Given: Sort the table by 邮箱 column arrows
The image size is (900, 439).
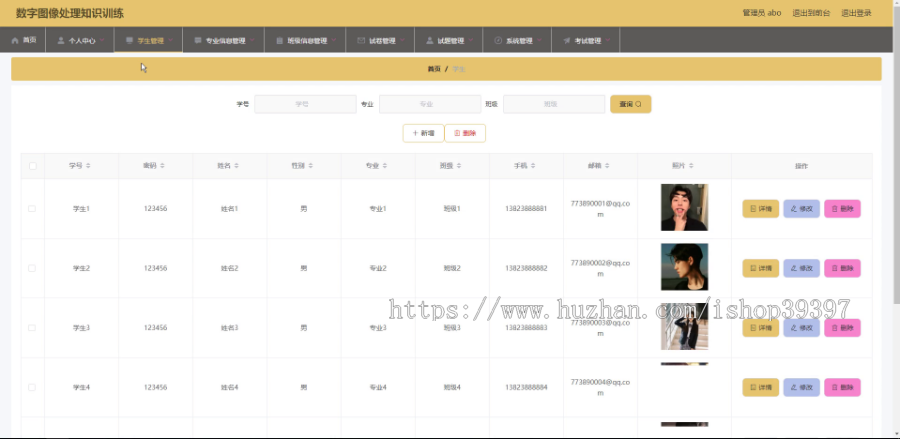Looking at the screenshot, I should click(x=607, y=165).
